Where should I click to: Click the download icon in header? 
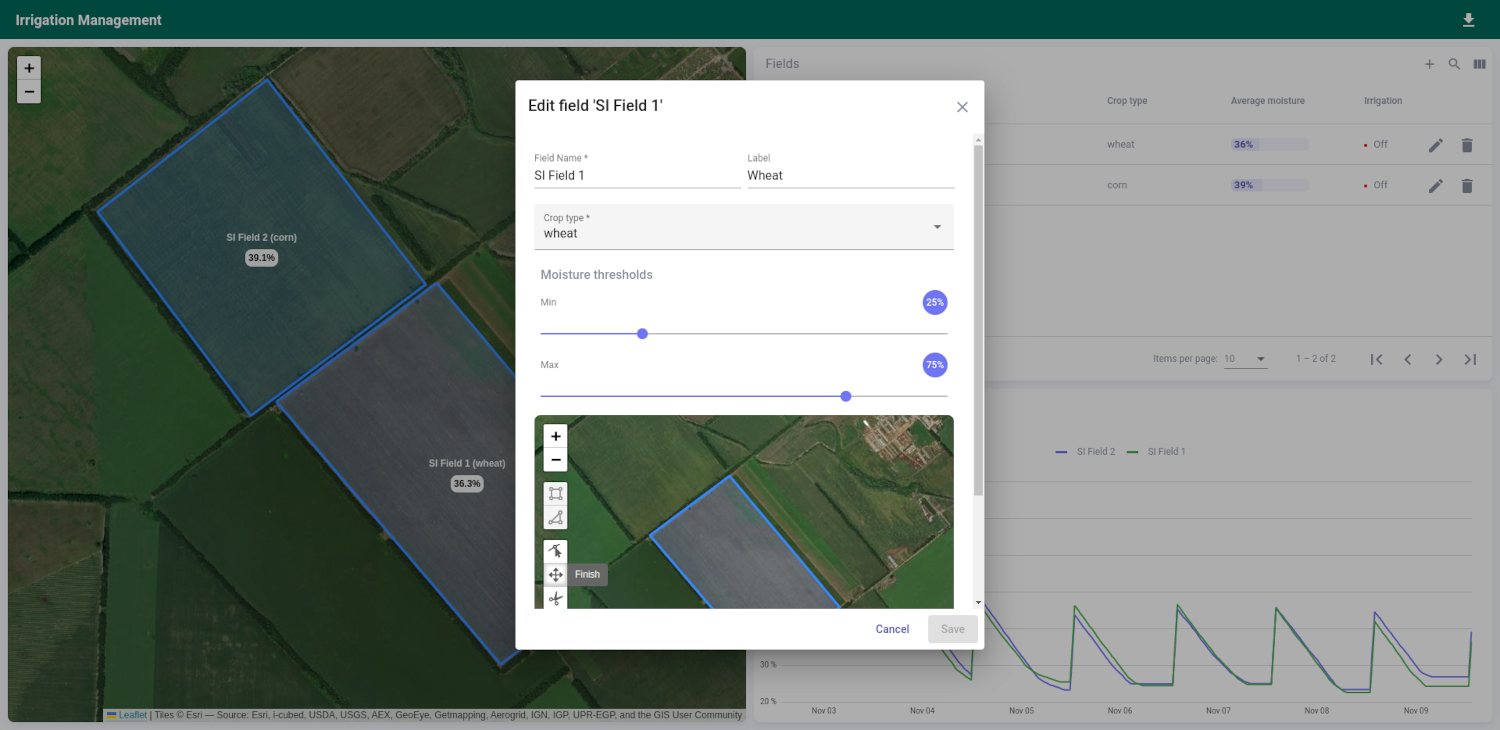point(1468,20)
